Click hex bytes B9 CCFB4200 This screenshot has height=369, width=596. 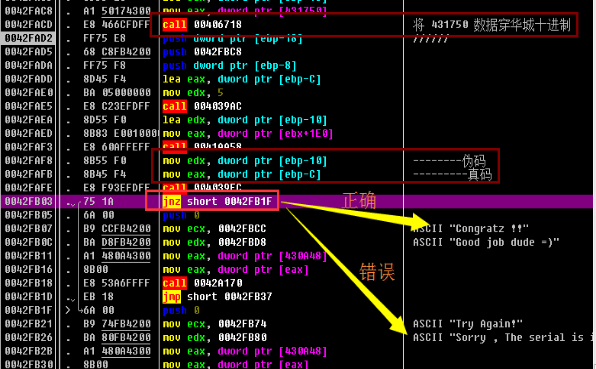[x=116, y=228]
